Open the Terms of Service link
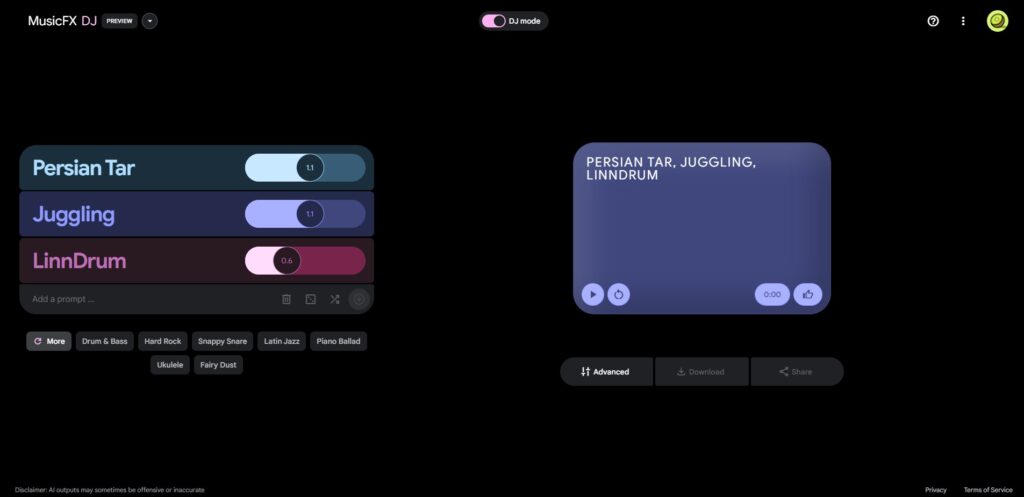The width and height of the screenshot is (1024, 497). [988, 490]
